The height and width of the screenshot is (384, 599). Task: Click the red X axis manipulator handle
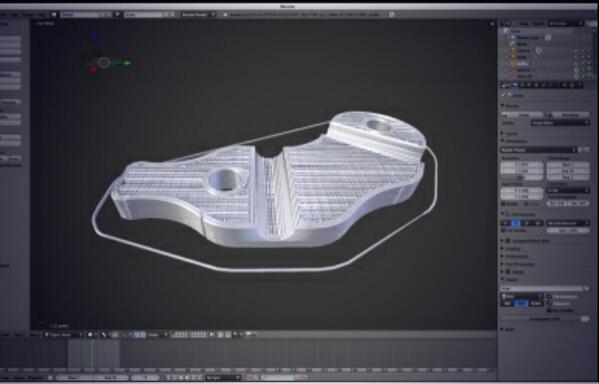pyautogui.click(x=92, y=70)
